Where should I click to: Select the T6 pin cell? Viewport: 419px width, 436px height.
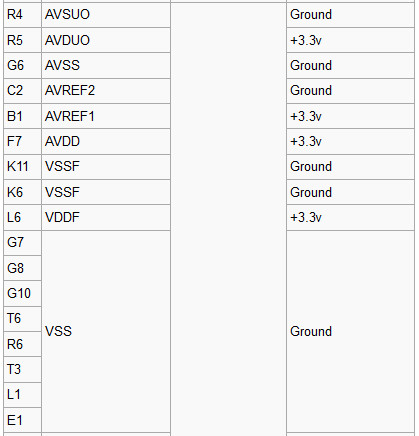pos(22,319)
